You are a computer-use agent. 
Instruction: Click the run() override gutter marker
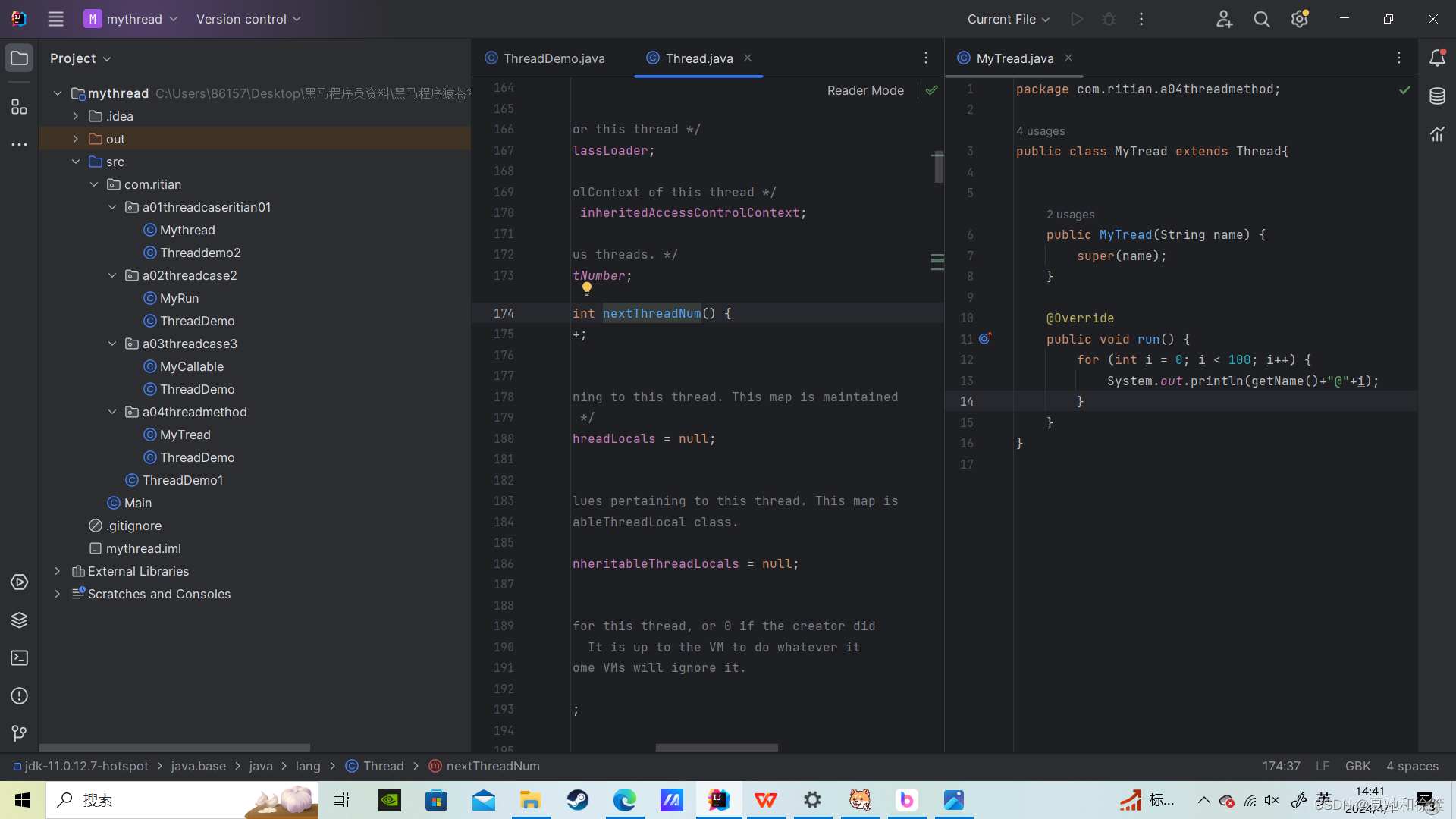click(984, 339)
